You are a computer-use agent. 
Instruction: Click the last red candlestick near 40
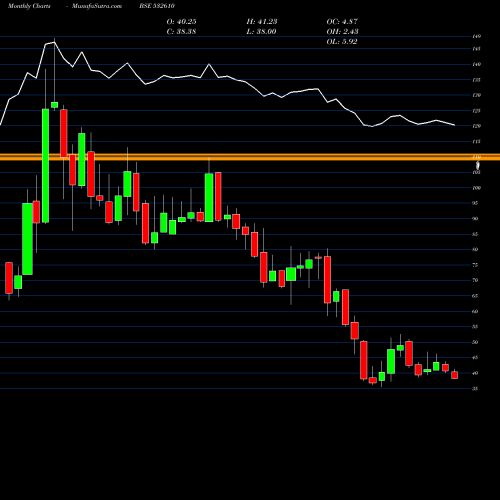(x=454, y=375)
